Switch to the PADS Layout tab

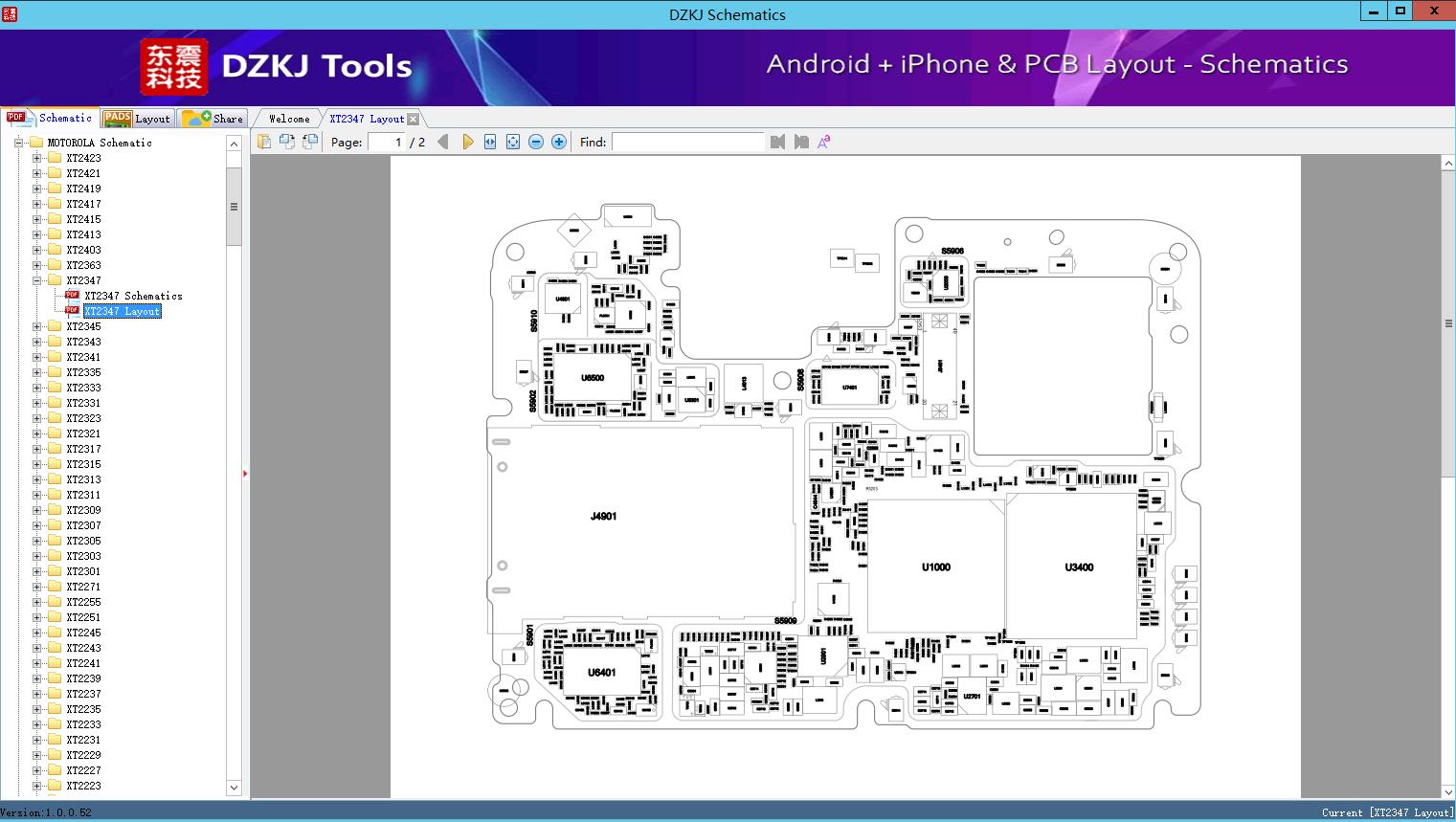coord(136,119)
